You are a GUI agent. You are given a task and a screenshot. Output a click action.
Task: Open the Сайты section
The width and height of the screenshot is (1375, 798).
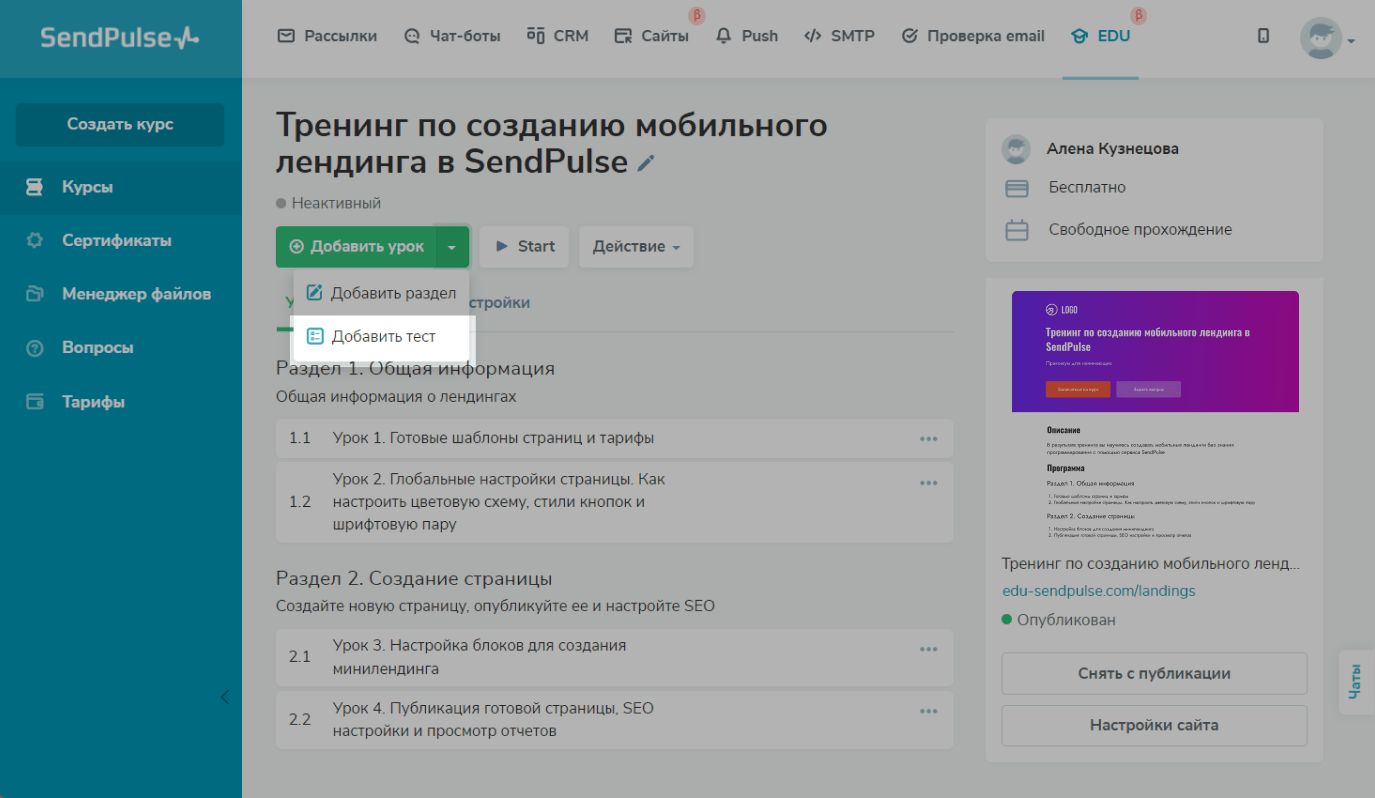click(x=652, y=36)
